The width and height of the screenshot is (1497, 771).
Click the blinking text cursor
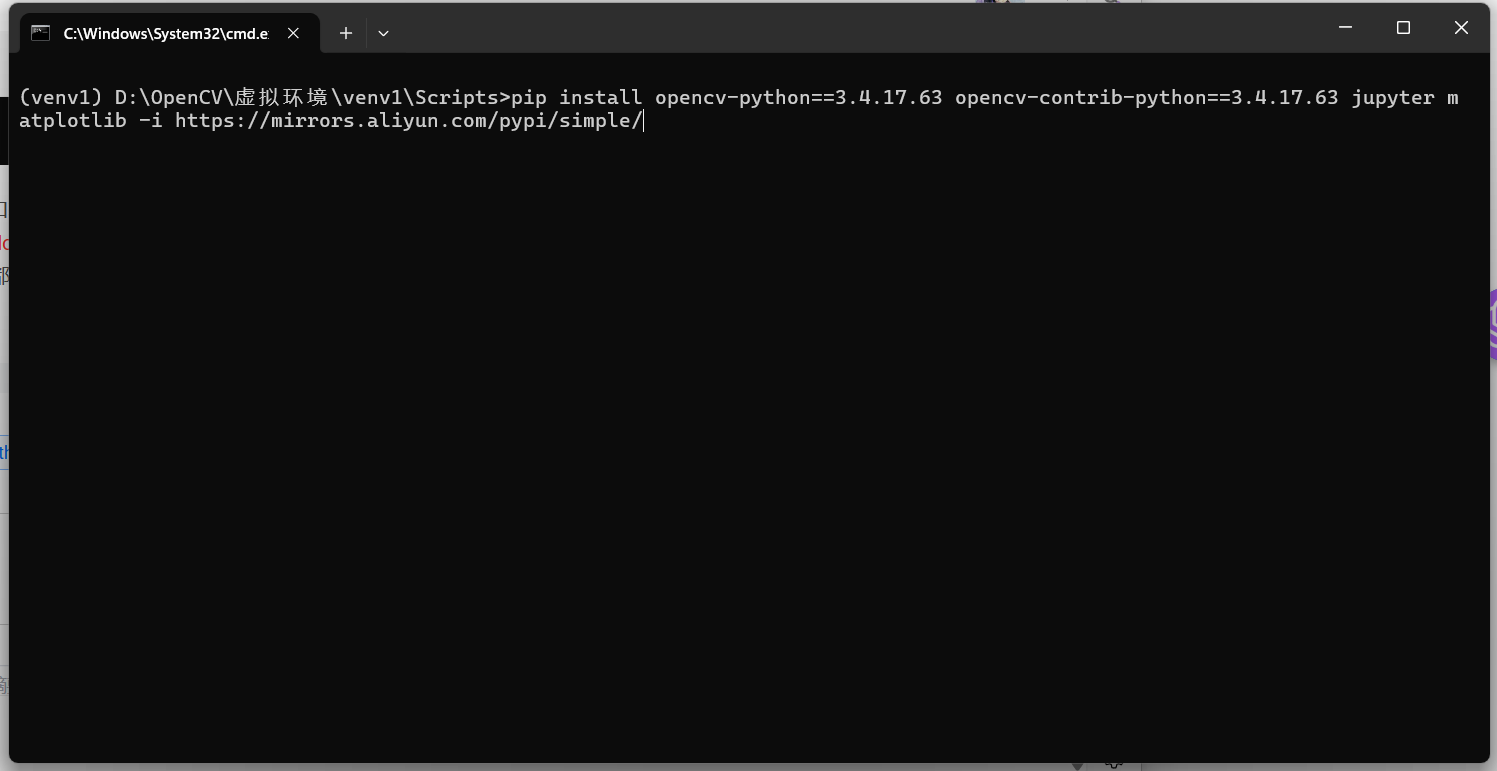644,120
